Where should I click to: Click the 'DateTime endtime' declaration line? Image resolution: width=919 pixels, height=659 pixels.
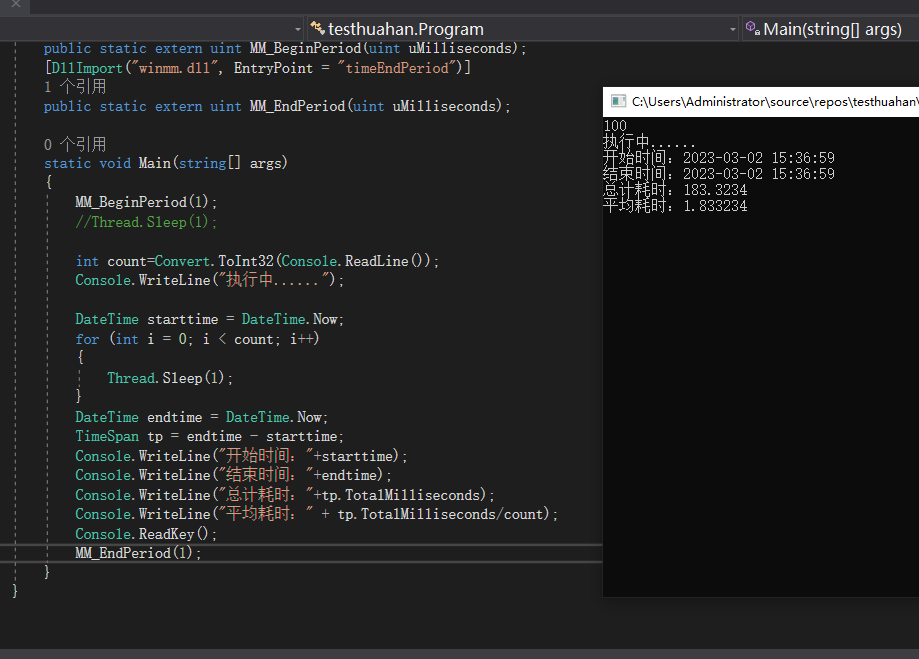click(x=202, y=417)
